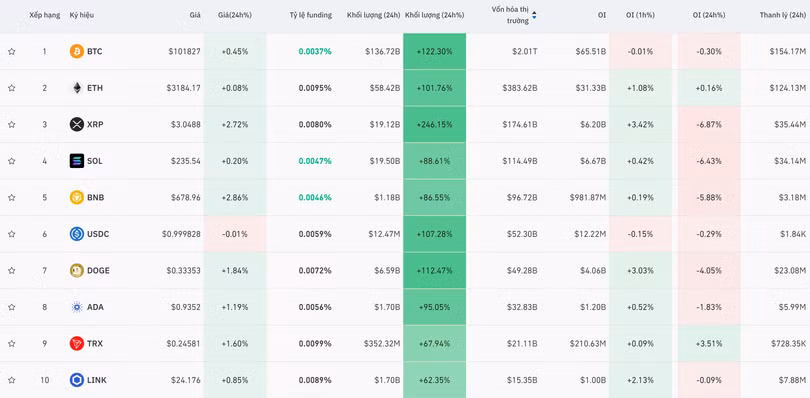810x398 pixels.
Task: Click the Chainlink hexagon logo icon
Action: tap(76, 380)
